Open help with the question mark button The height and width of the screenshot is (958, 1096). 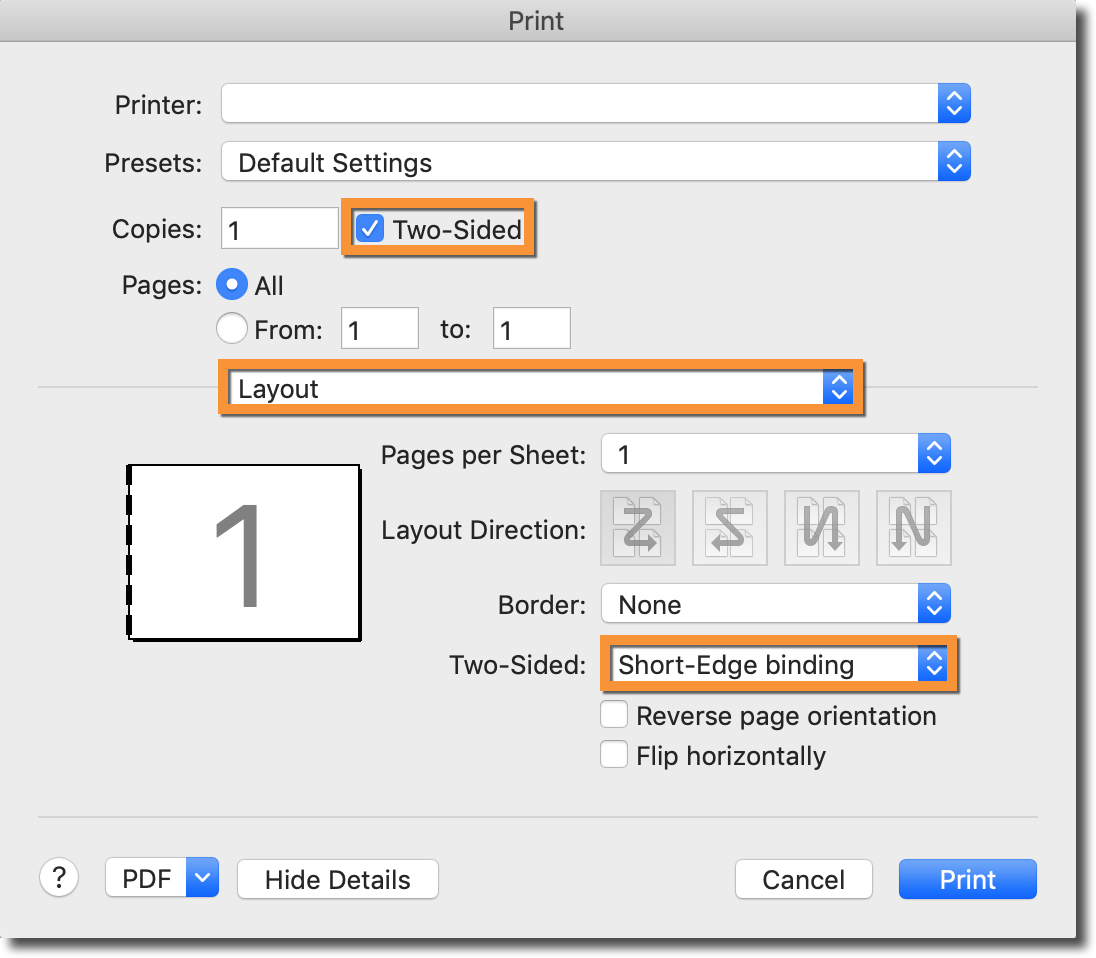[x=59, y=878]
